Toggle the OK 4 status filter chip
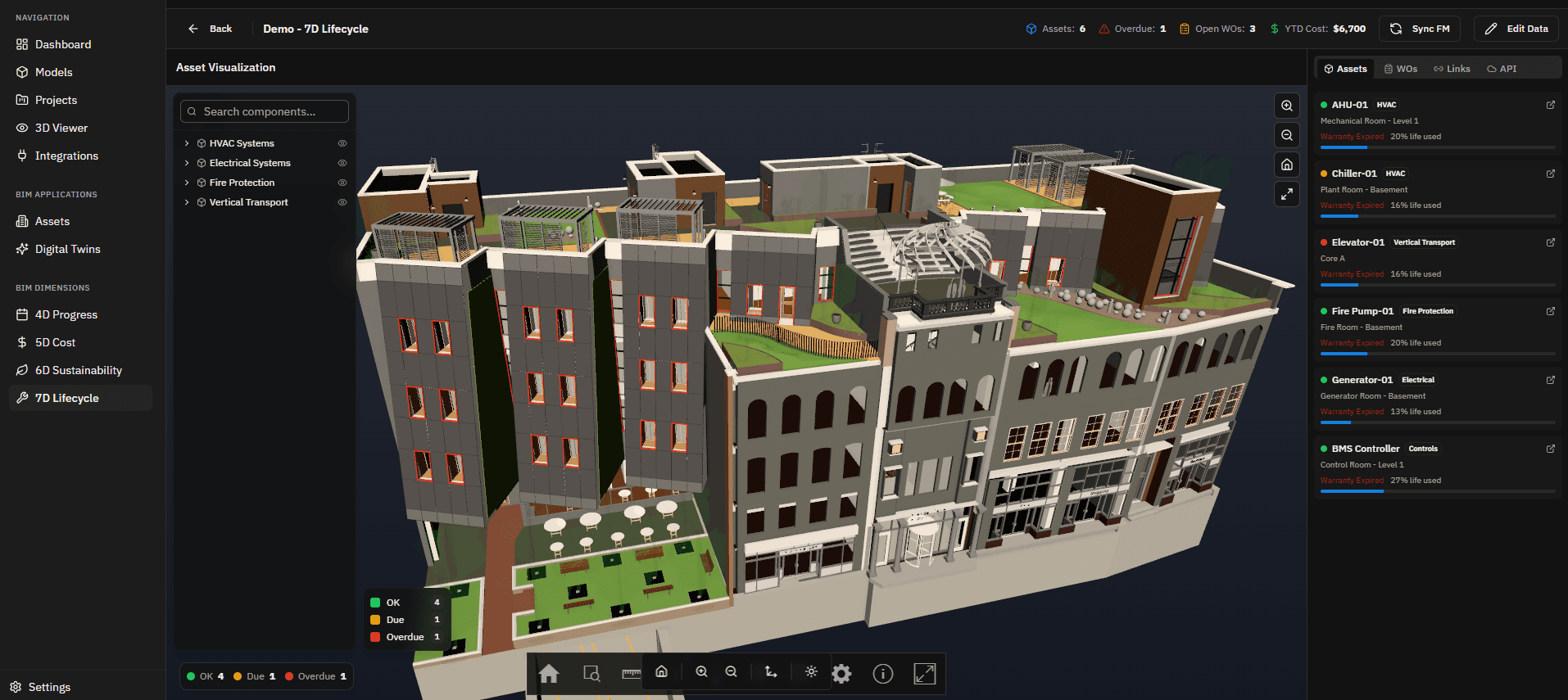Image resolution: width=1568 pixels, height=700 pixels. [x=206, y=676]
